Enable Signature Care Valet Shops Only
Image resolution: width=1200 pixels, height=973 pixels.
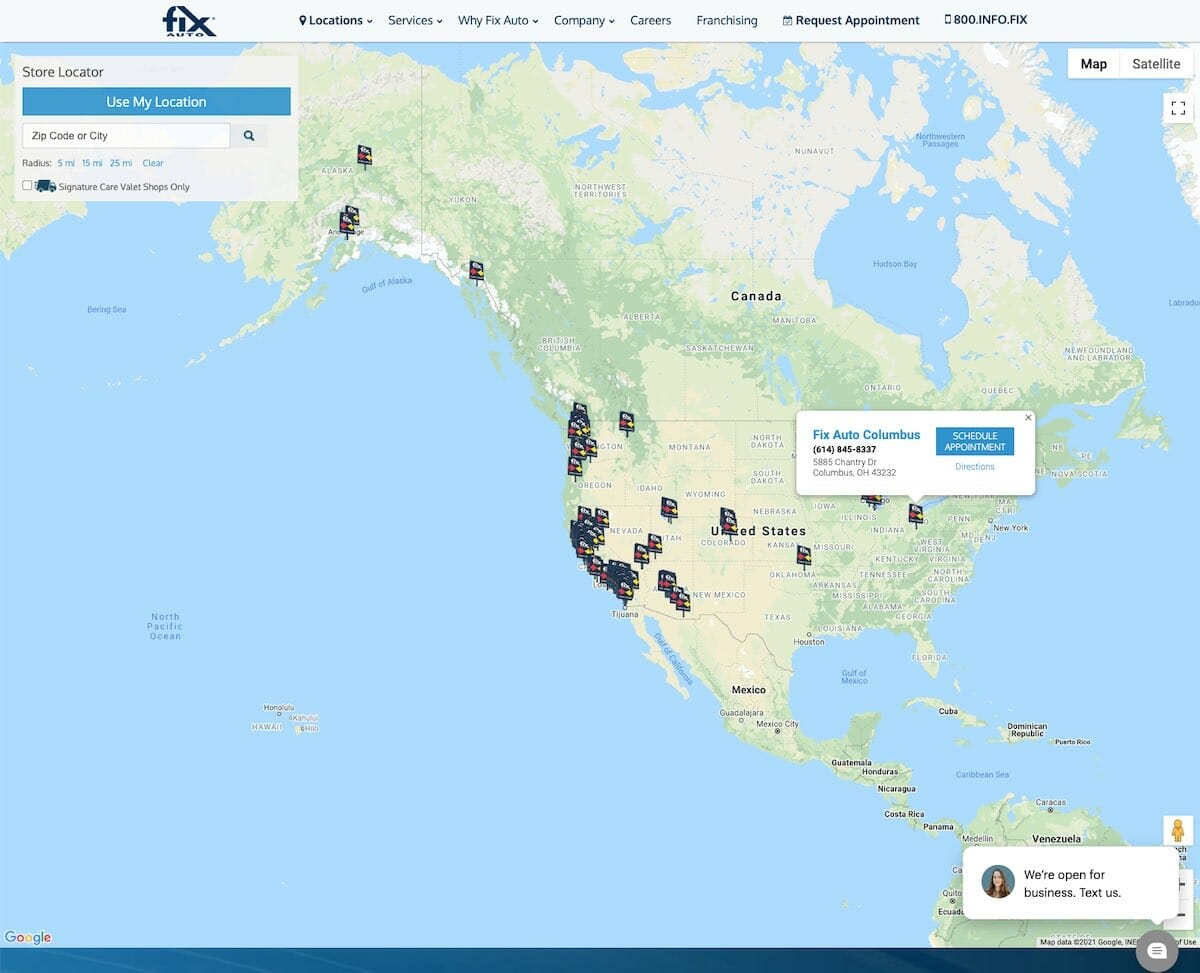tap(27, 186)
